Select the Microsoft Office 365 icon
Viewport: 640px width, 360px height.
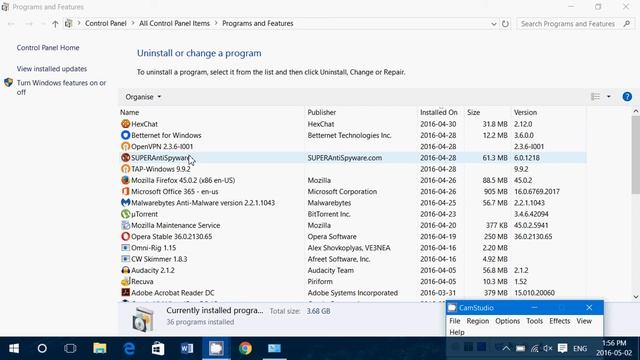[x=125, y=191]
